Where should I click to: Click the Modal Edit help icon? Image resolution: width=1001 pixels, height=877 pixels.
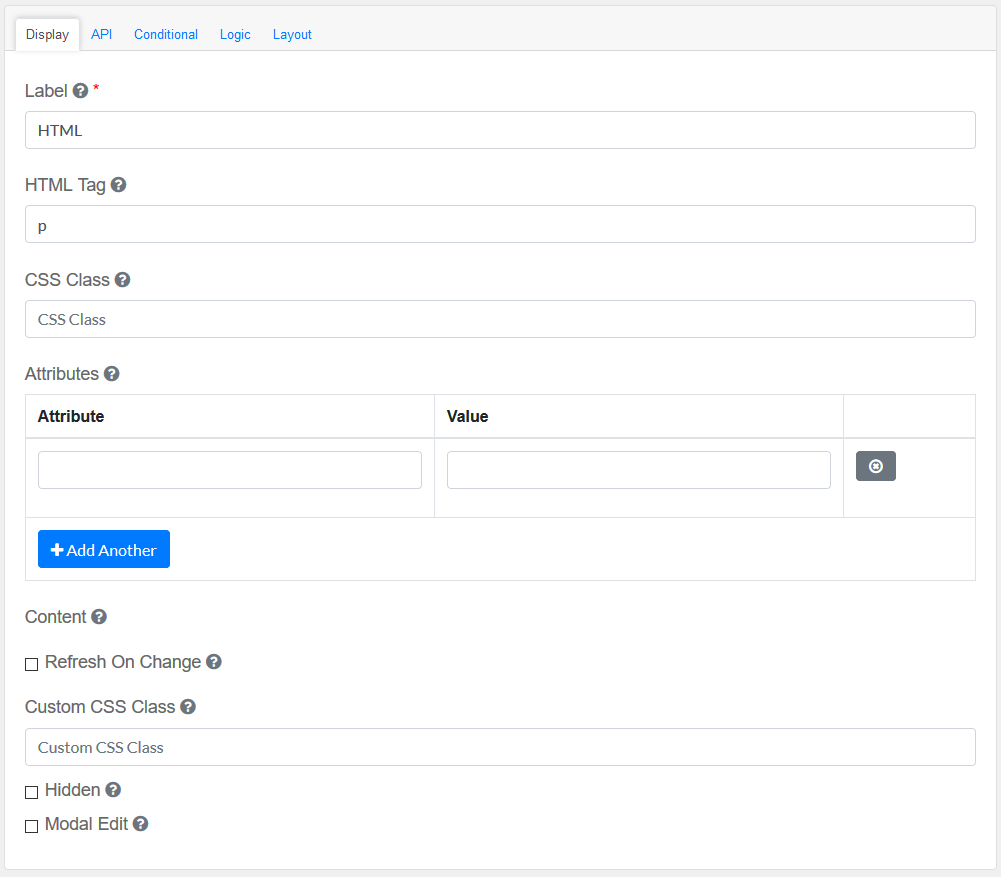(x=141, y=824)
